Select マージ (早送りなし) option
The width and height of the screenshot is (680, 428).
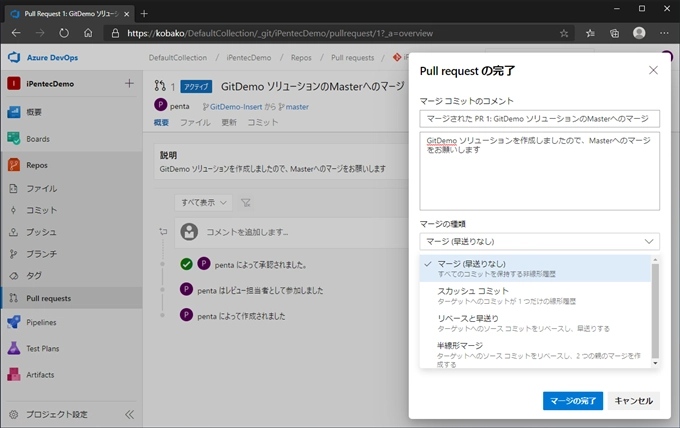point(535,268)
